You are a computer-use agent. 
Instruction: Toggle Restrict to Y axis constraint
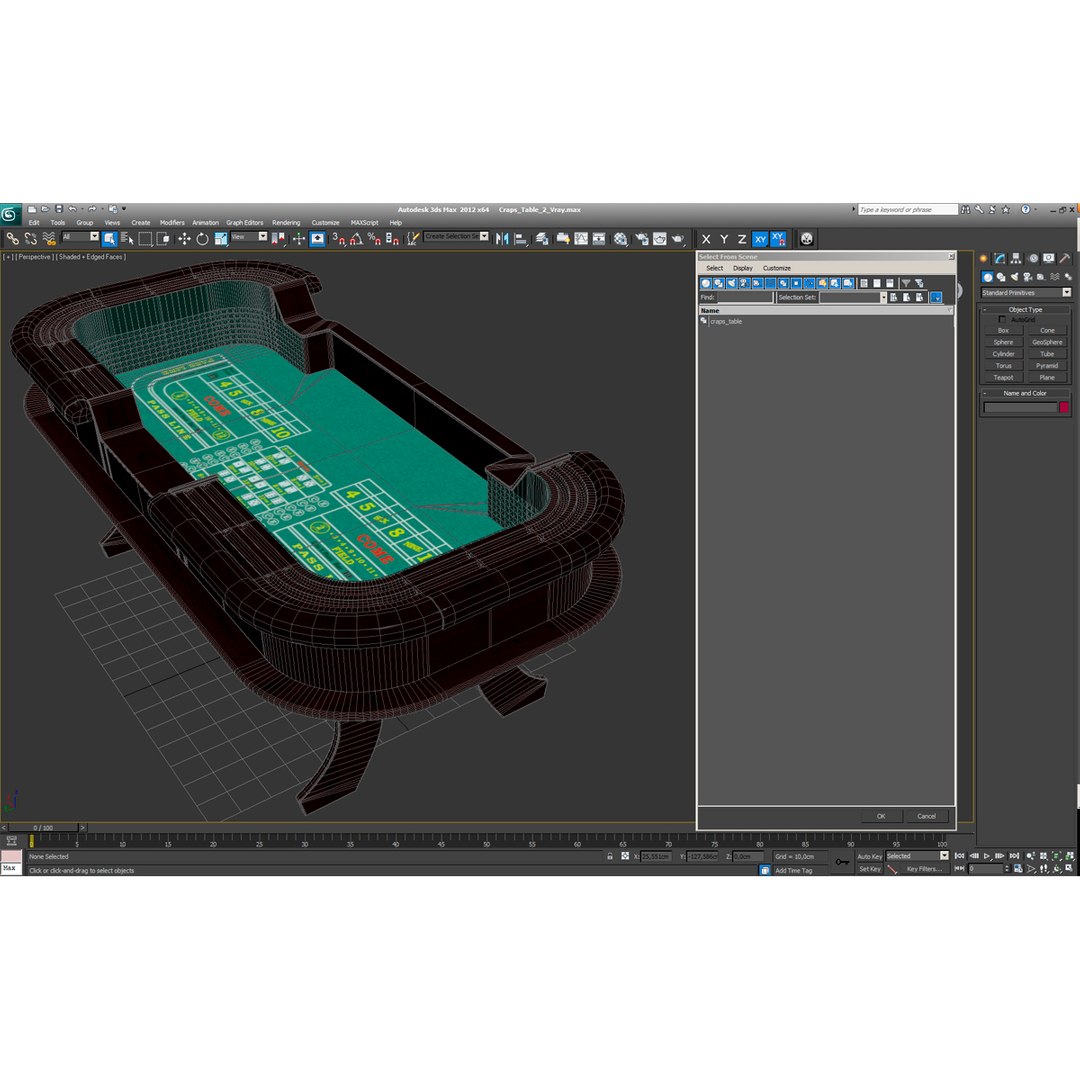point(724,239)
